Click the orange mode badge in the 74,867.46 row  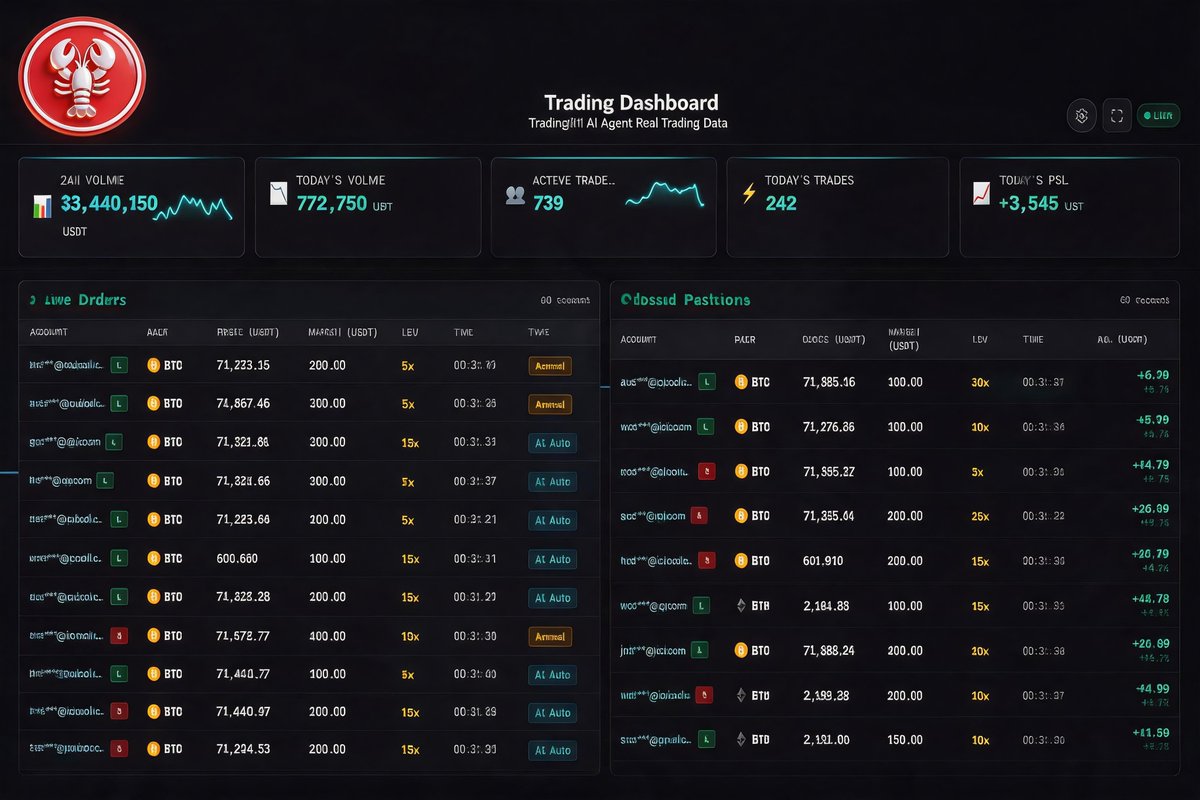[550, 405]
